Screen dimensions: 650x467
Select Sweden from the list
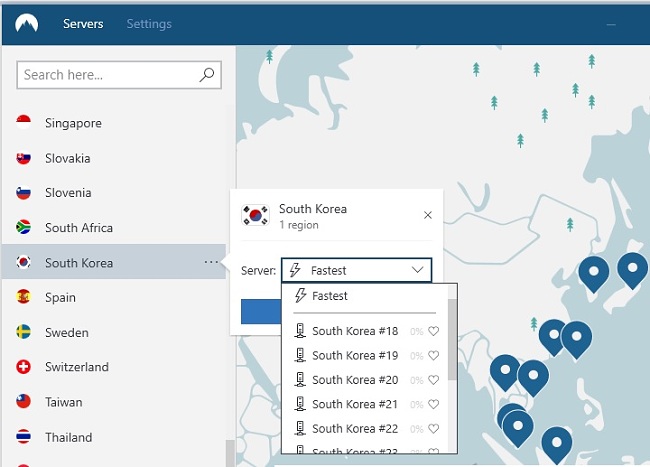pos(114,332)
